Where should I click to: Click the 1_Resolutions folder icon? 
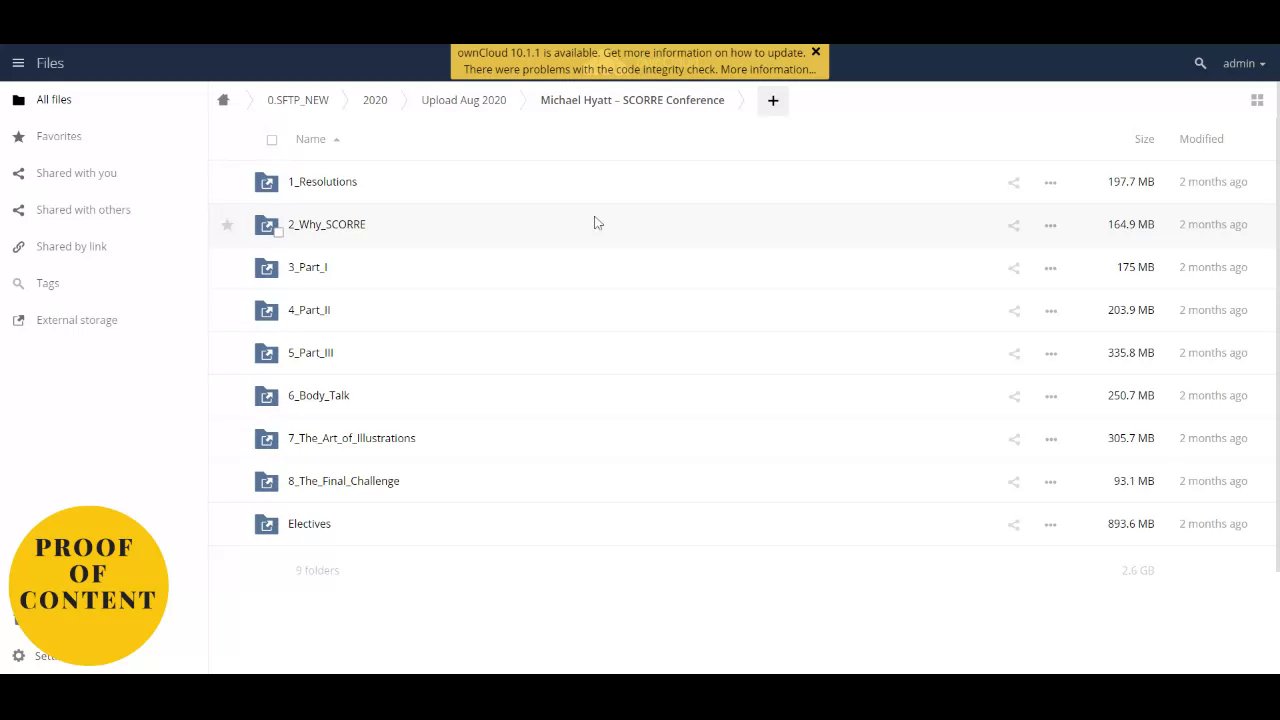[x=266, y=182]
